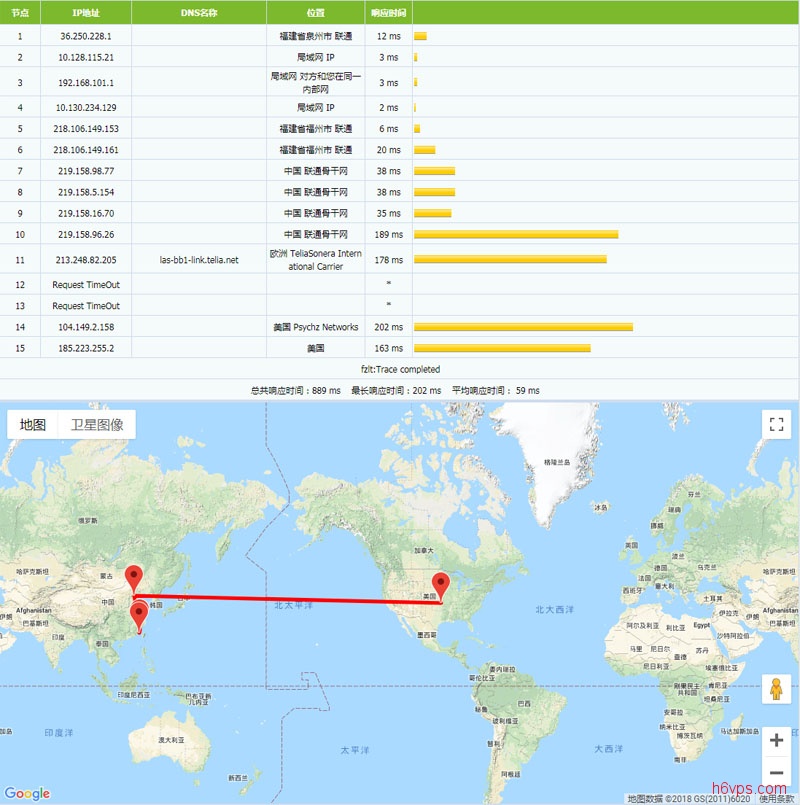Click the 格陵兰岛 label on the map
Screen dimensions: 800x805
pyautogui.click(x=557, y=462)
